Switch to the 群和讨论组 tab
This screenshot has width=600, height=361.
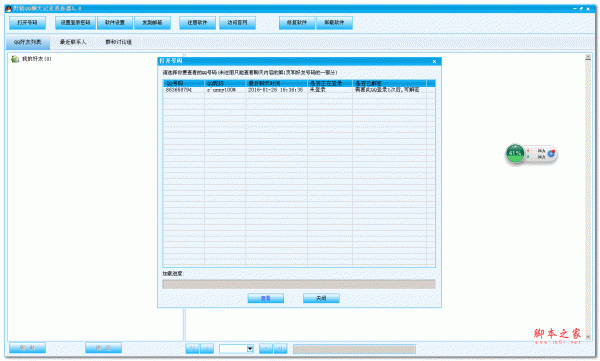(119, 42)
